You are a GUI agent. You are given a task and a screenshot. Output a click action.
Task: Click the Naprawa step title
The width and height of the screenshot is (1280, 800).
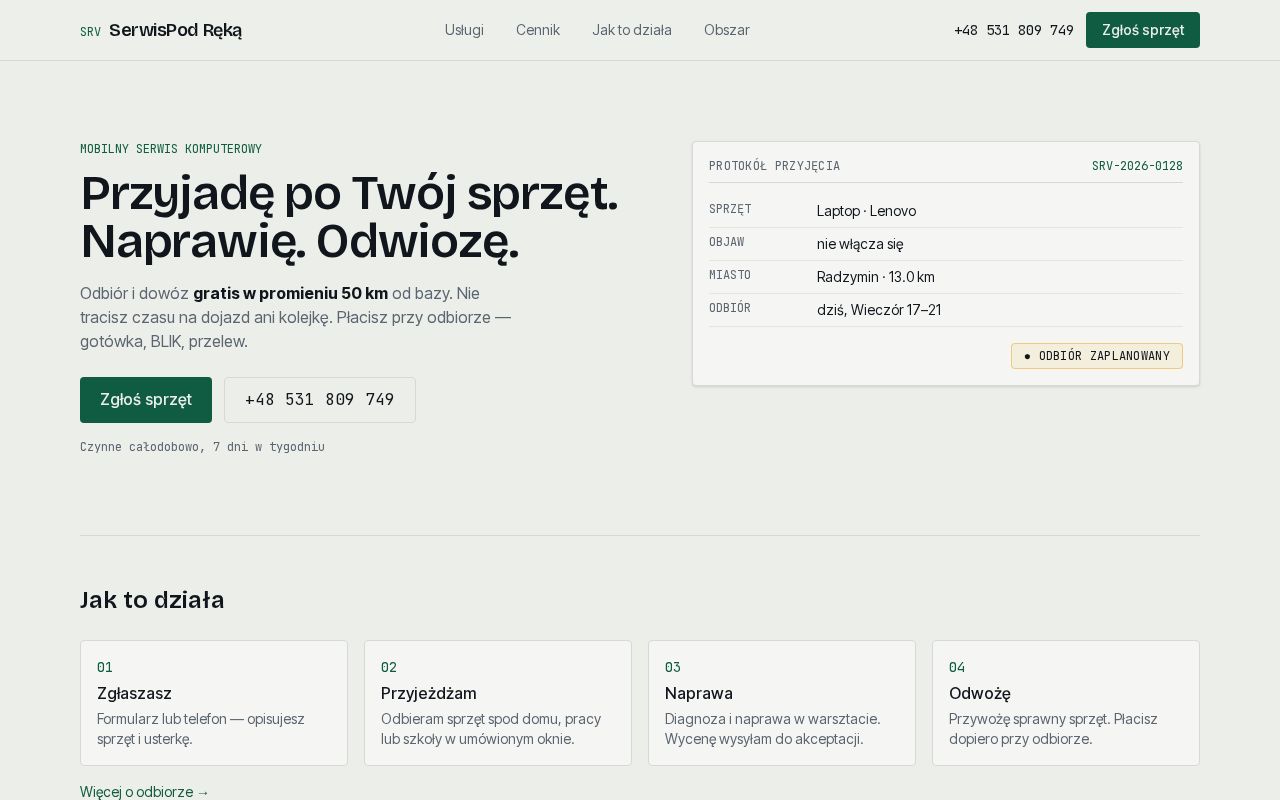coord(699,693)
